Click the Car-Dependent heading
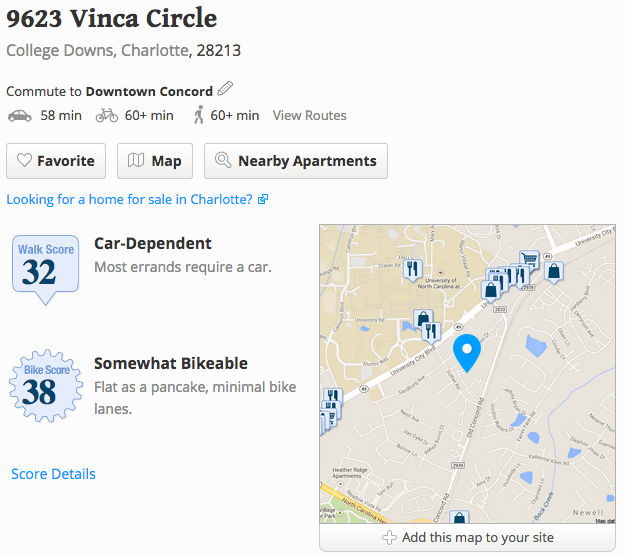Viewport: 625px width, 557px height. [x=153, y=244]
